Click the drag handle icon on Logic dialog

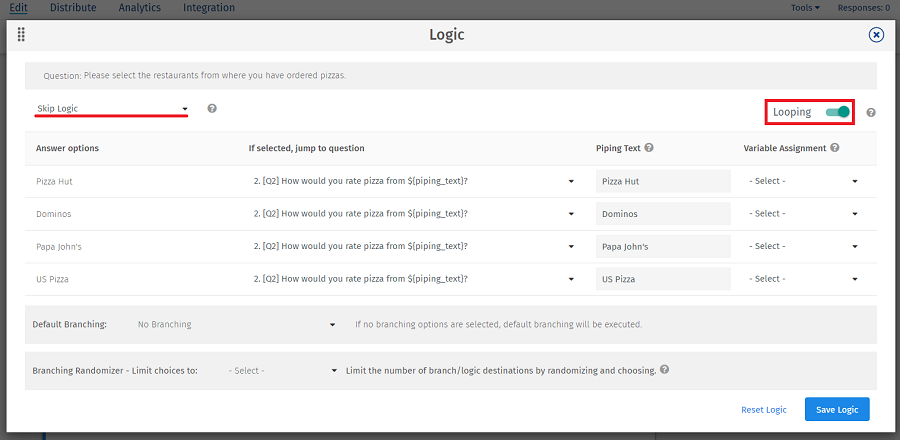pos(21,35)
